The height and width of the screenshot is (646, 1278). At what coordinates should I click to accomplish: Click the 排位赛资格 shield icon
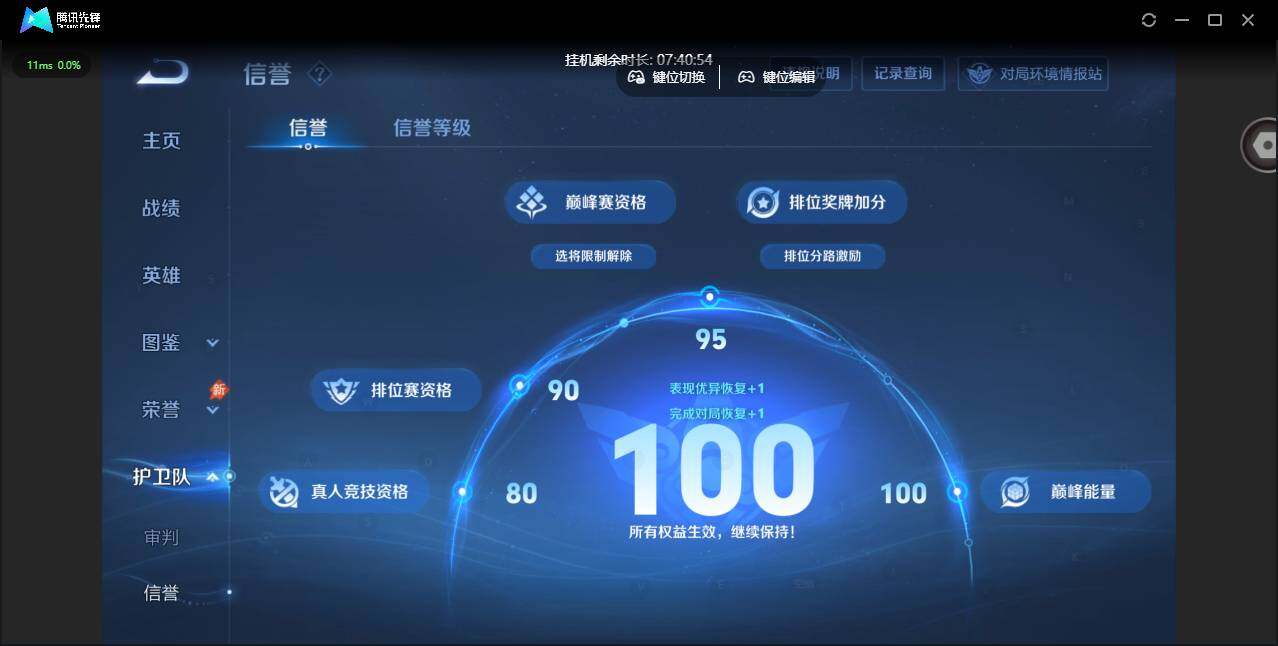click(x=341, y=390)
